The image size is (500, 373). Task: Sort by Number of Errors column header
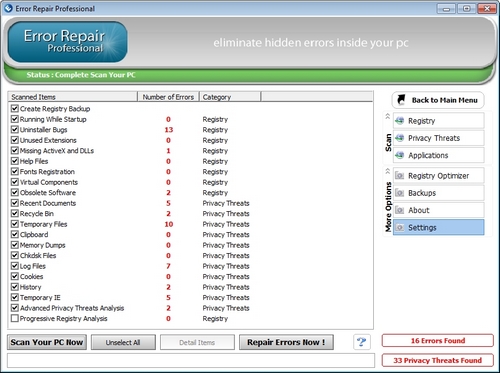pyautogui.click(x=168, y=97)
